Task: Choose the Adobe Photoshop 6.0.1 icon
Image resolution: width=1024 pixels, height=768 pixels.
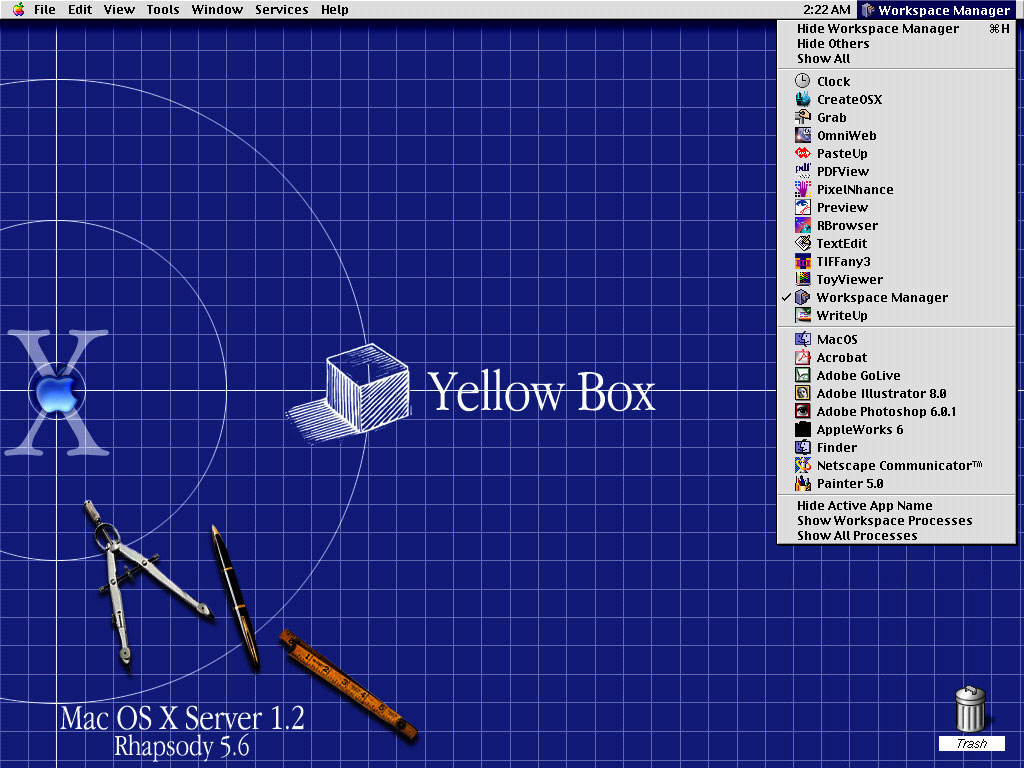Action: click(x=802, y=412)
